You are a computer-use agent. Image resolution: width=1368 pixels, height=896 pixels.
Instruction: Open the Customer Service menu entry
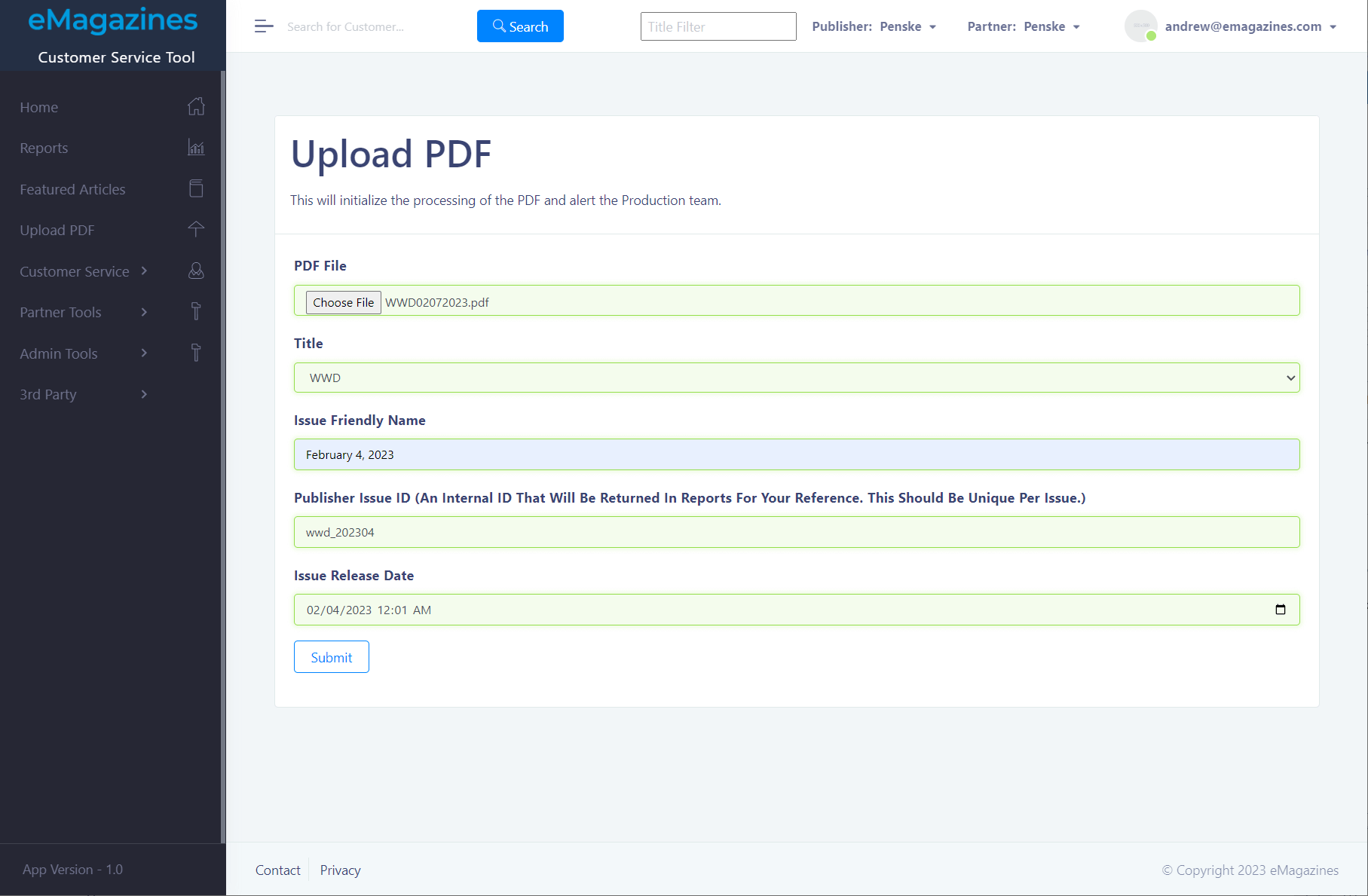coord(74,271)
